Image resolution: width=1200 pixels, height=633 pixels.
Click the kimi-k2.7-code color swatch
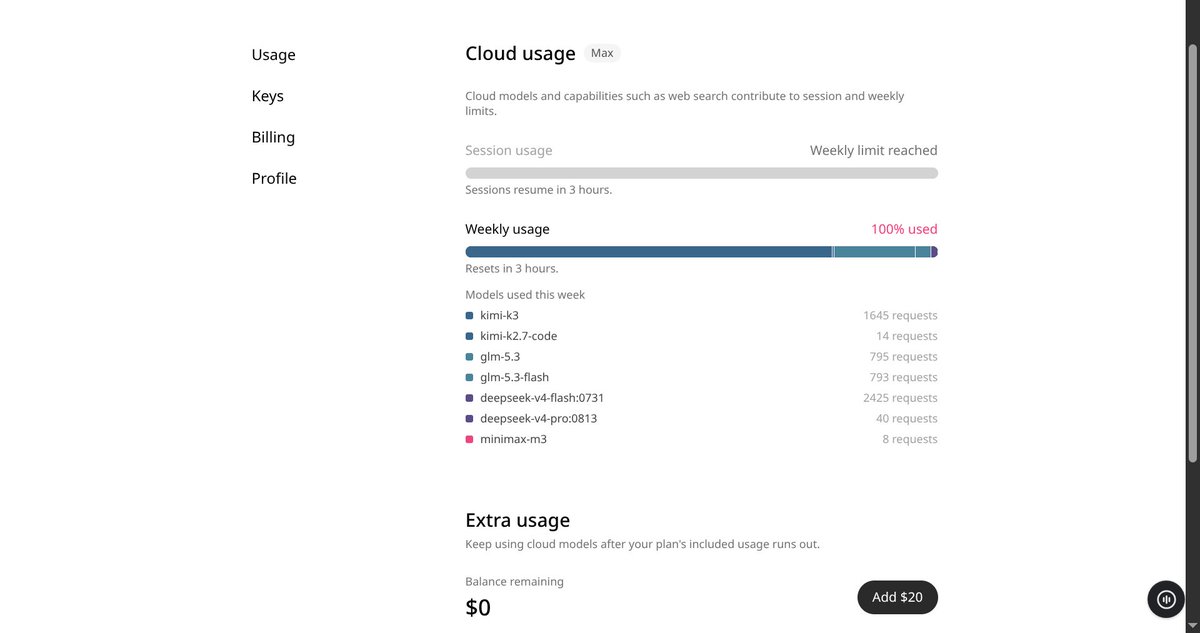pos(469,336)
